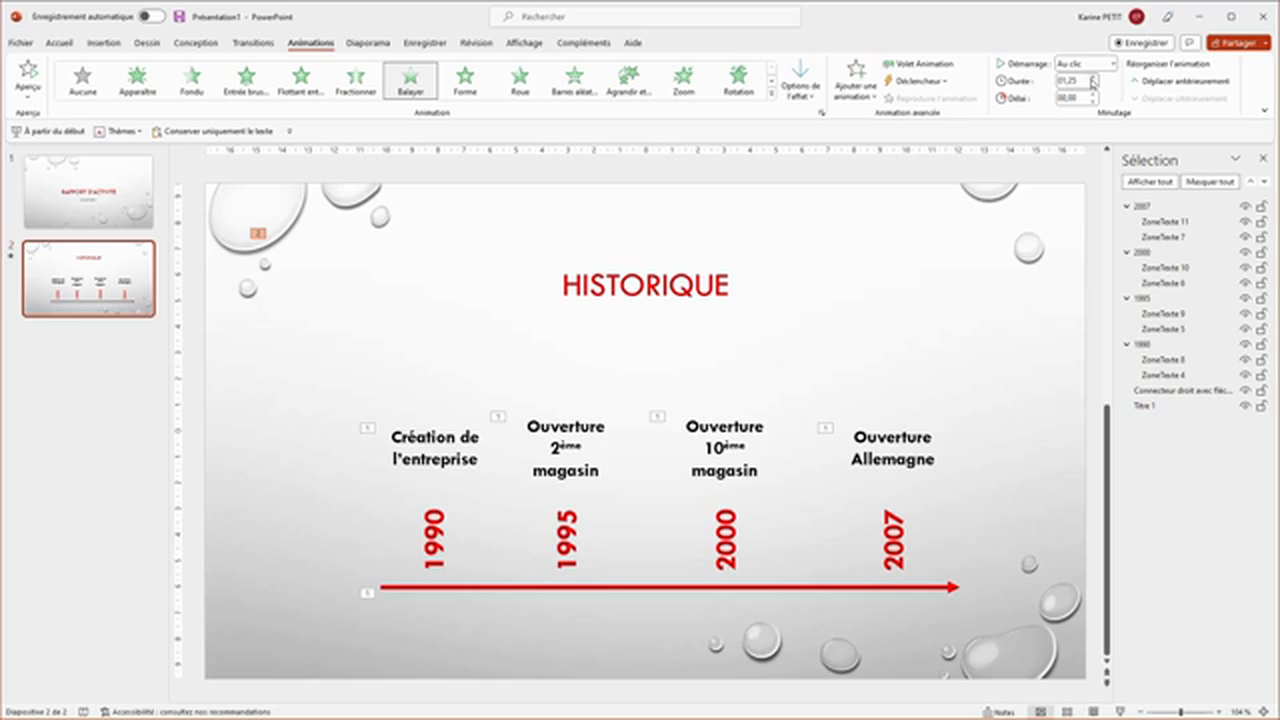Screen dimensions: 1280x720
Task: Click in the Rechercher search box
Action: (x=645, y=17)
